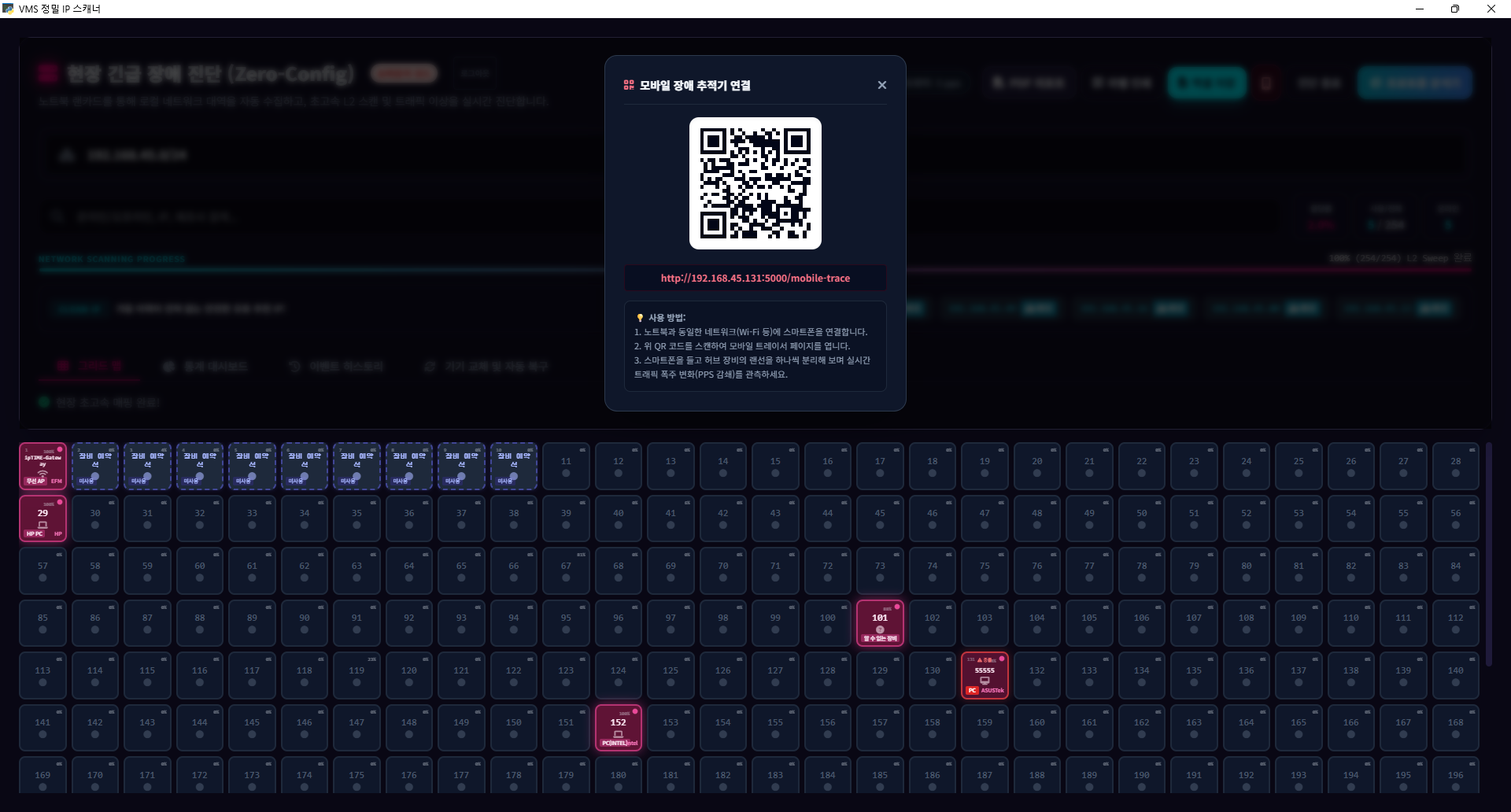Select IP cell 57
This screenshot has width=1511, height=812.
coord(42,571)
